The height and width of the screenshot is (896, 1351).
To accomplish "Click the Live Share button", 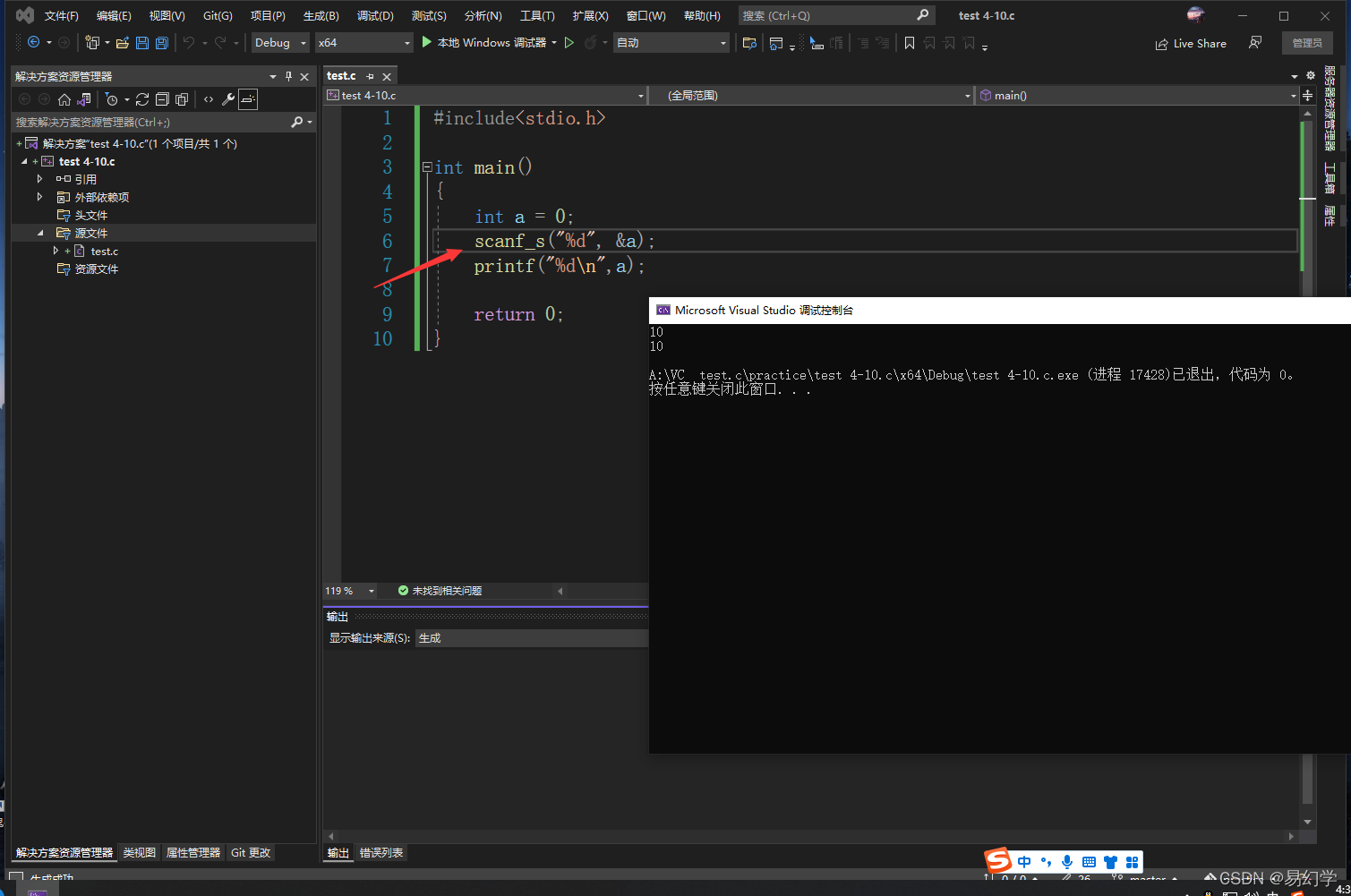I will click(1191, 43).
